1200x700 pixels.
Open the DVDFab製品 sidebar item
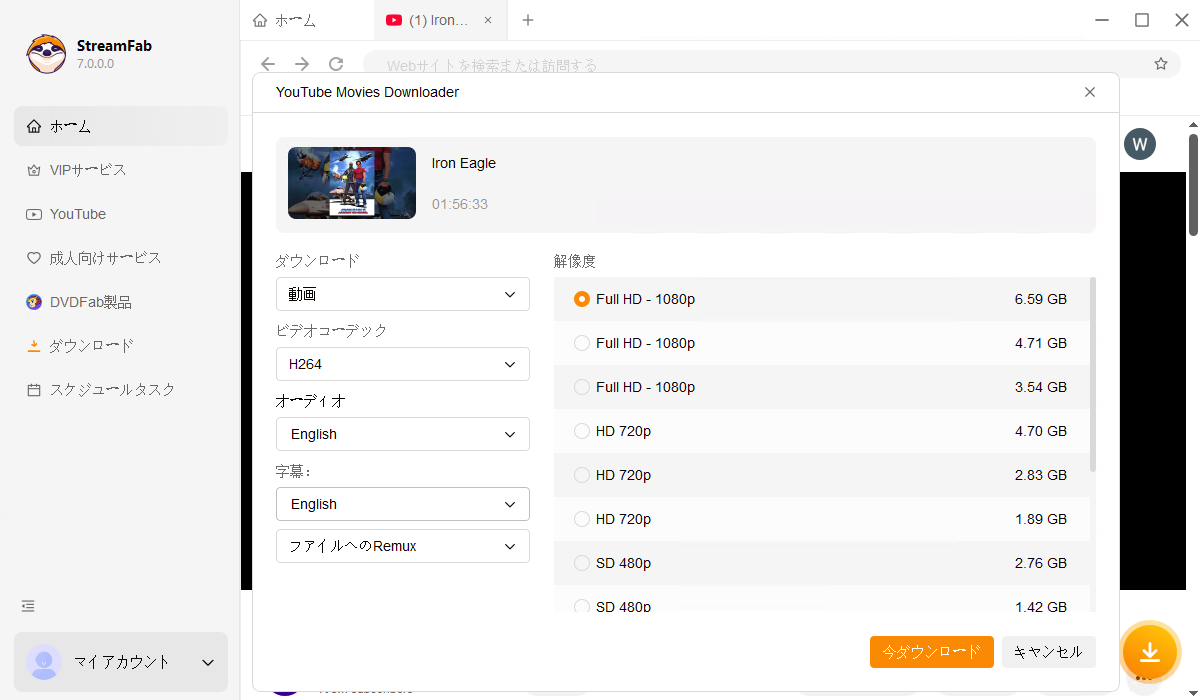click(x=90, y=302)
